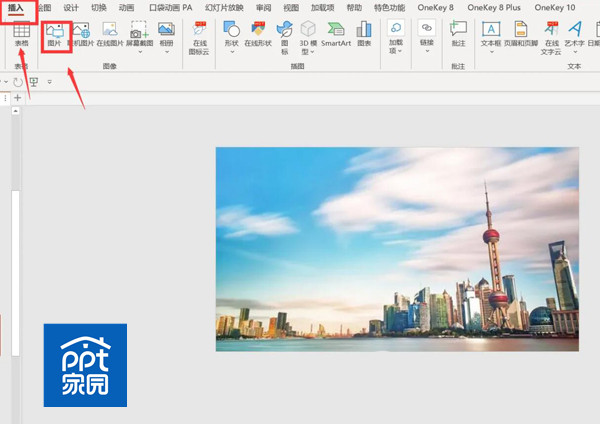Click the slide panel scroll up arrow
This screenshot has height=424, width=600.
(x=15, y=111)
